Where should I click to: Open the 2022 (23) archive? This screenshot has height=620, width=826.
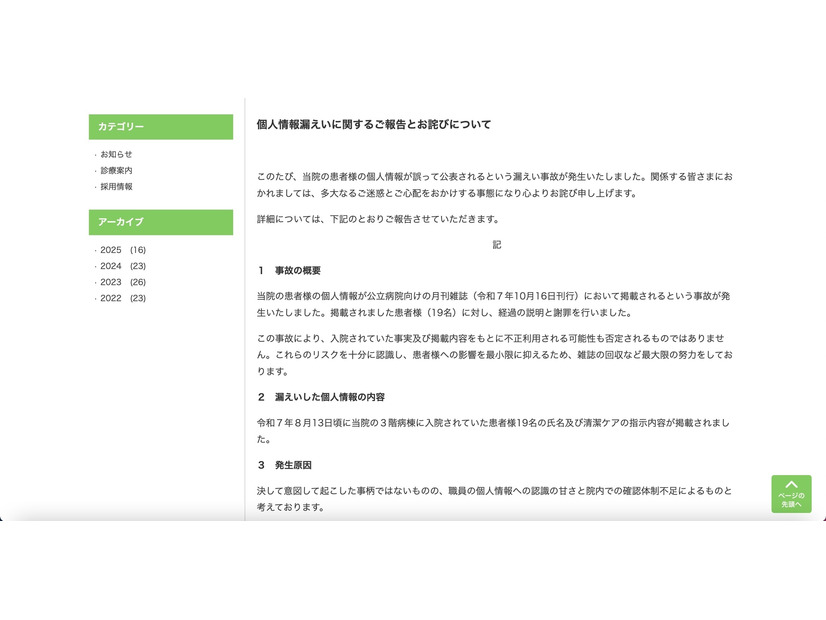118,298
